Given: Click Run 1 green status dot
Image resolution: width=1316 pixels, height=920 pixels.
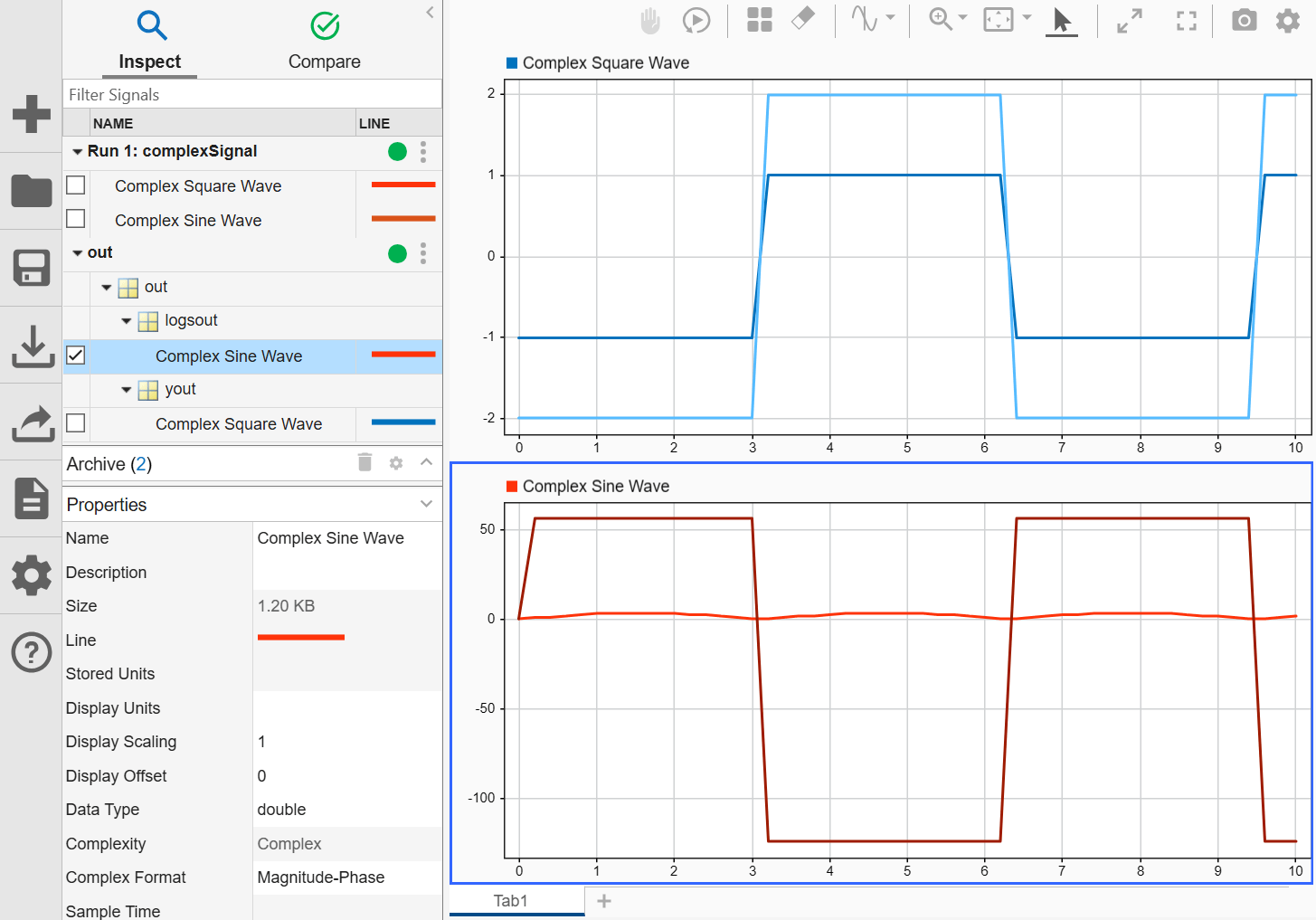Looking at the screenshot, I should click(397, 151).
